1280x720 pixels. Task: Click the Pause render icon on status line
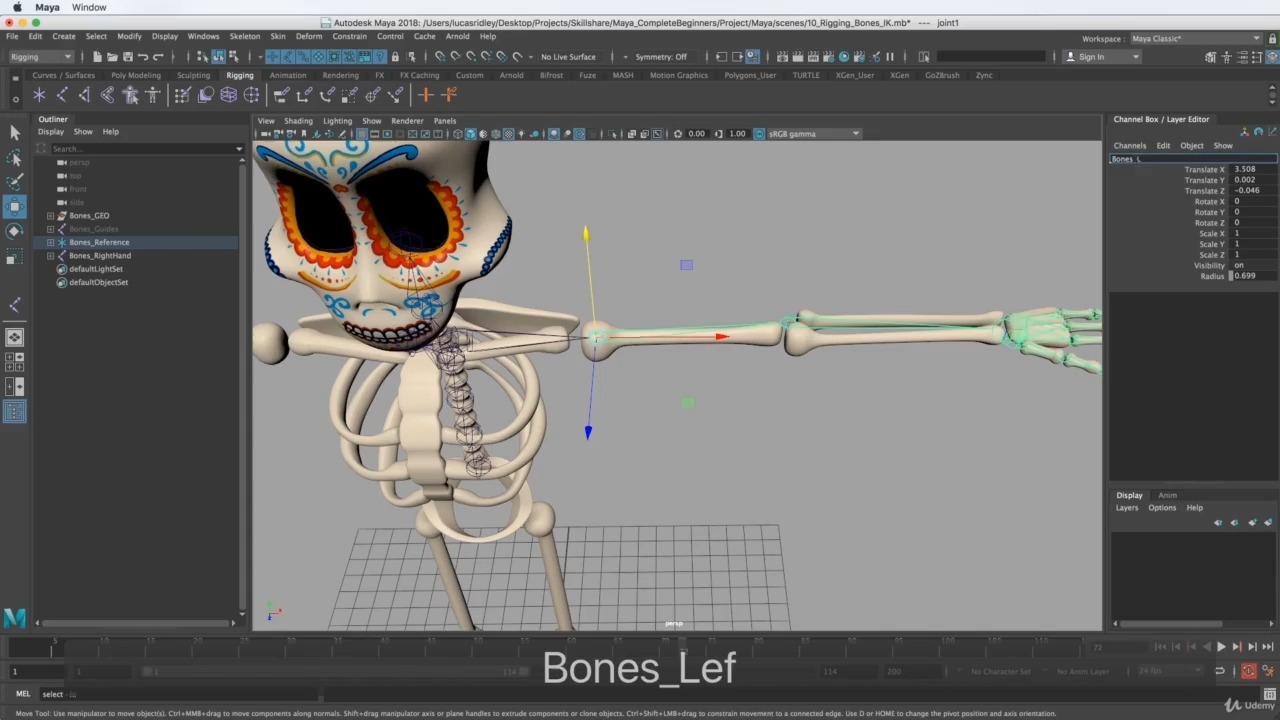coord(890,57)
